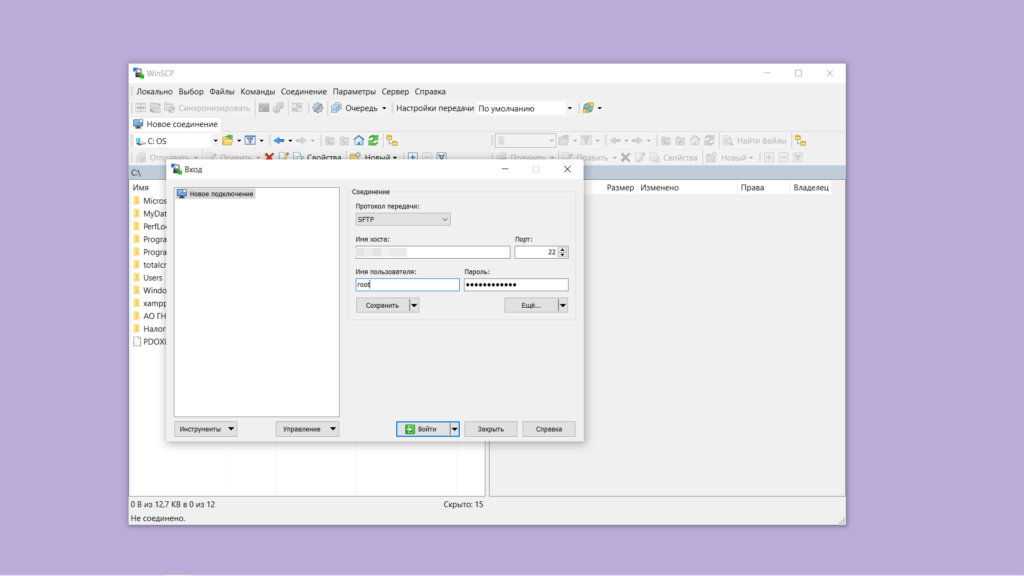Increase port number with stepper up arrow
This screenshot has width=1024, height=576.
[x=563, y=249]
